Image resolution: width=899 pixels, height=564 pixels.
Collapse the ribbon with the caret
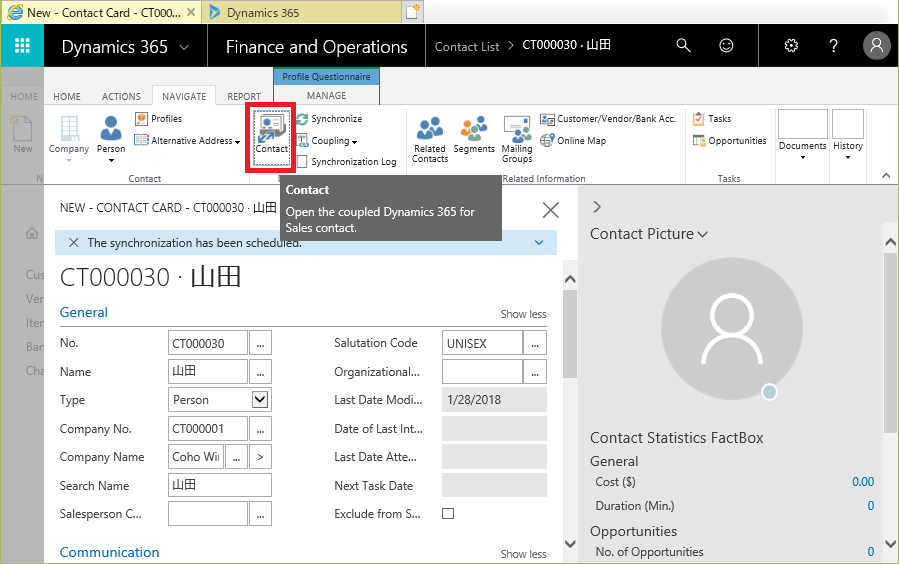coord(886,176)
